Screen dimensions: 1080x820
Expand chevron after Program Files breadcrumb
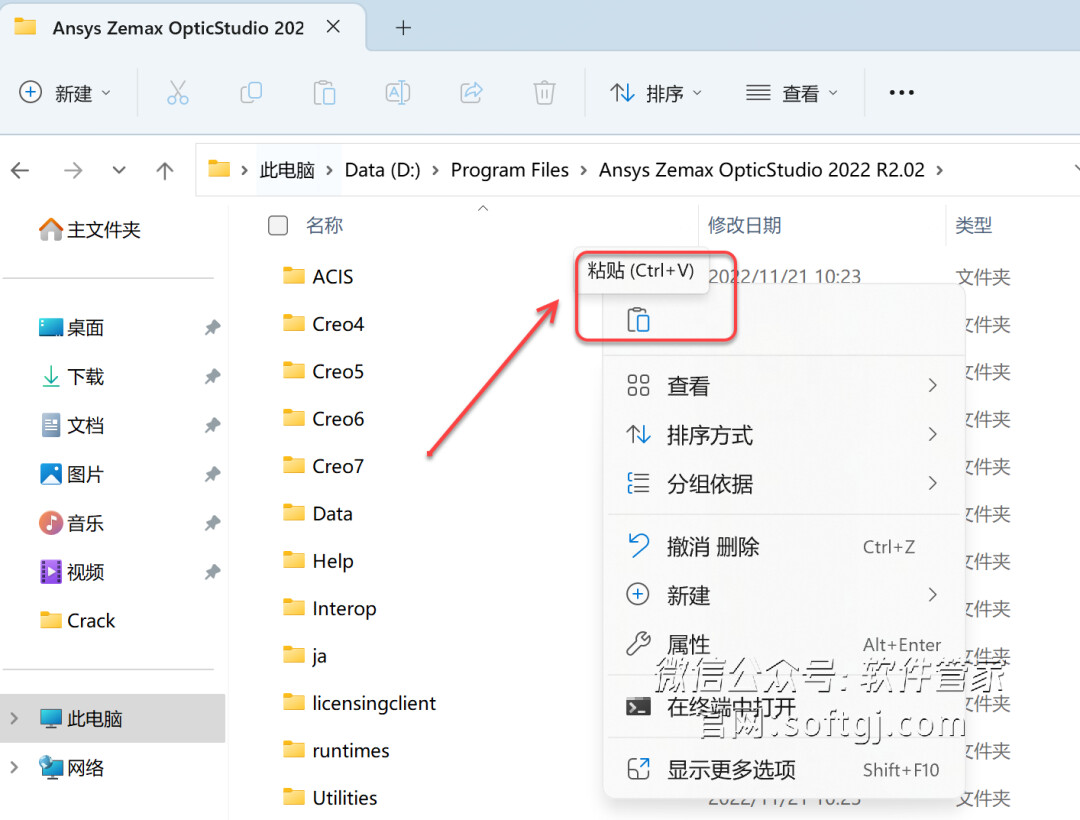583,170
